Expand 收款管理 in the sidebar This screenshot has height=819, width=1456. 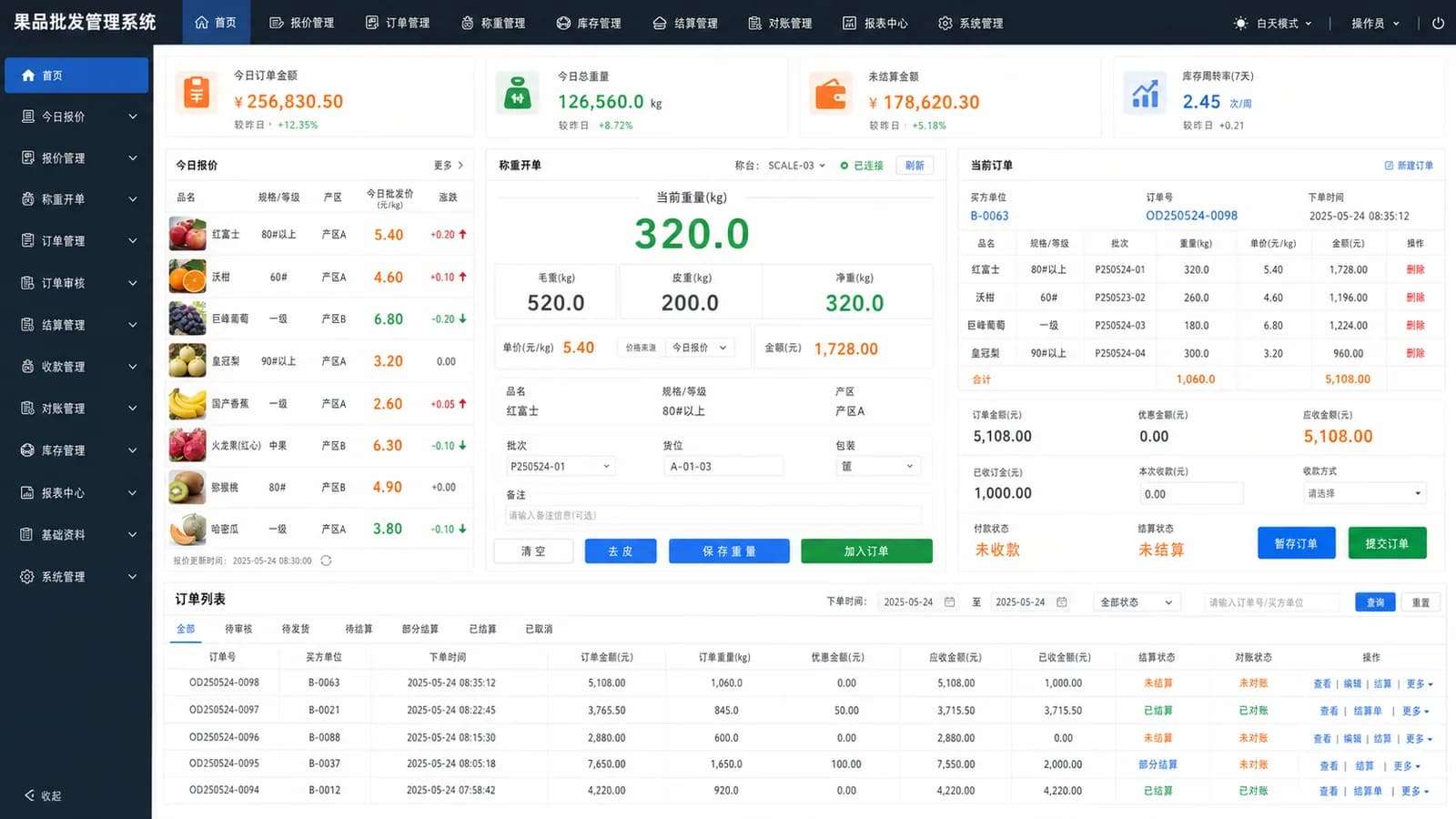pos(76,367)
